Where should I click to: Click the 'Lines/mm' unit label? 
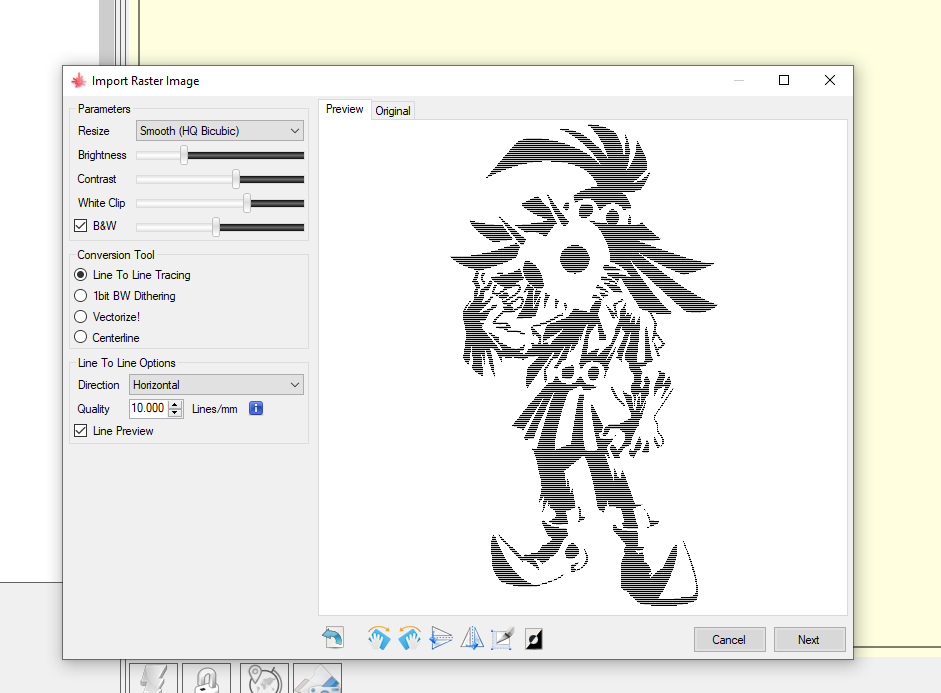click(x=214, y=409)
